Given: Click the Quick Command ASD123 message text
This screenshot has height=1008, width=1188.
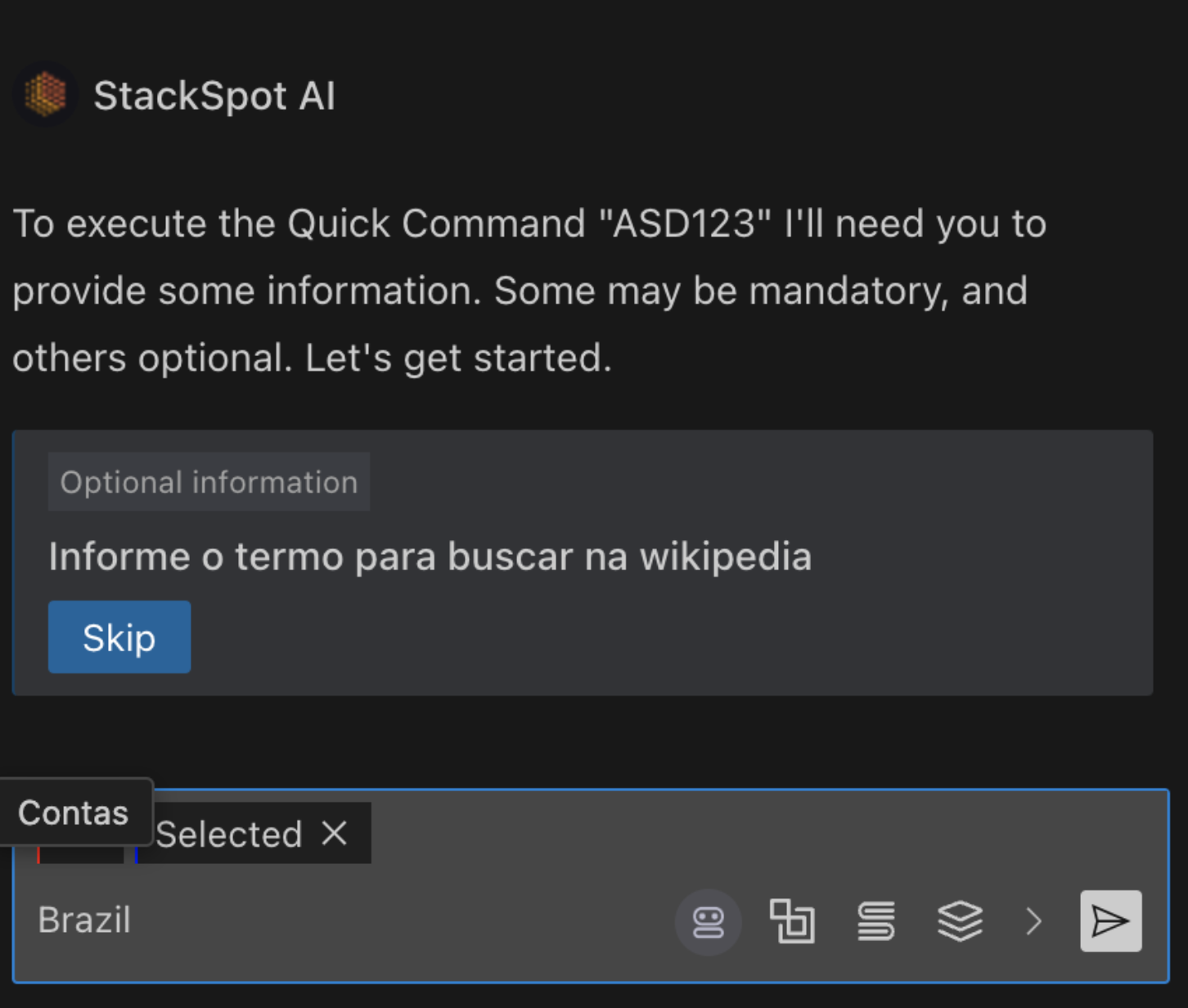Looking at the screenshot, I should pos(529,290).
